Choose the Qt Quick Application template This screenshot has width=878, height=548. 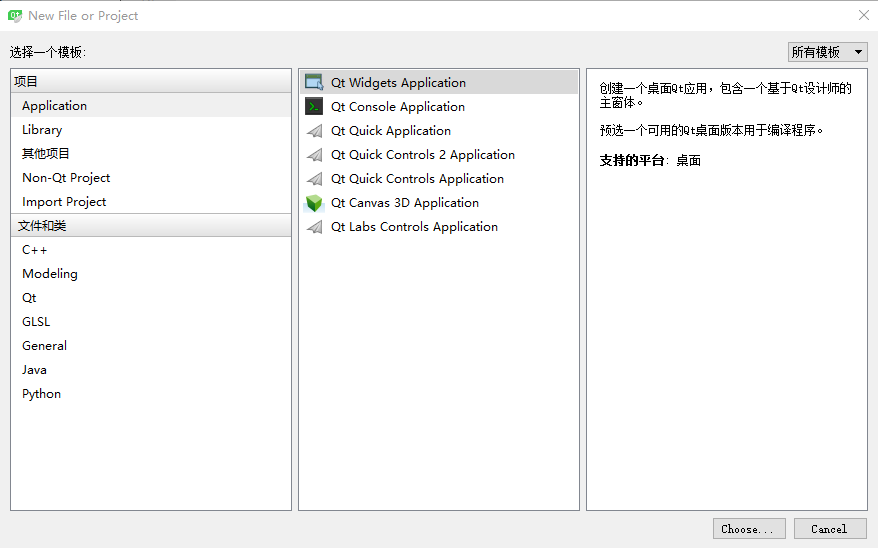pos(439,130)
